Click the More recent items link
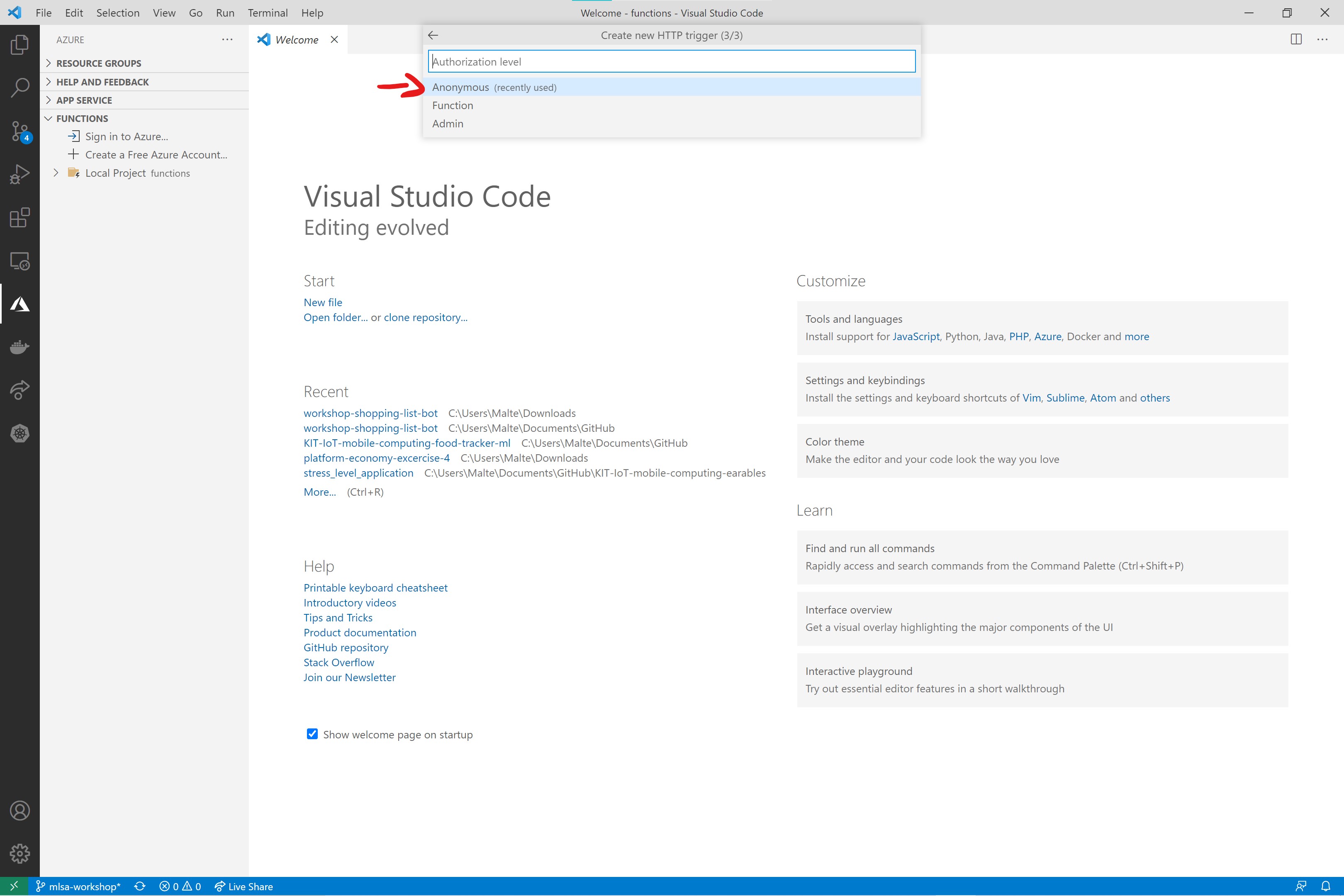Viewport: 1344px width, 896px height. 319,492
